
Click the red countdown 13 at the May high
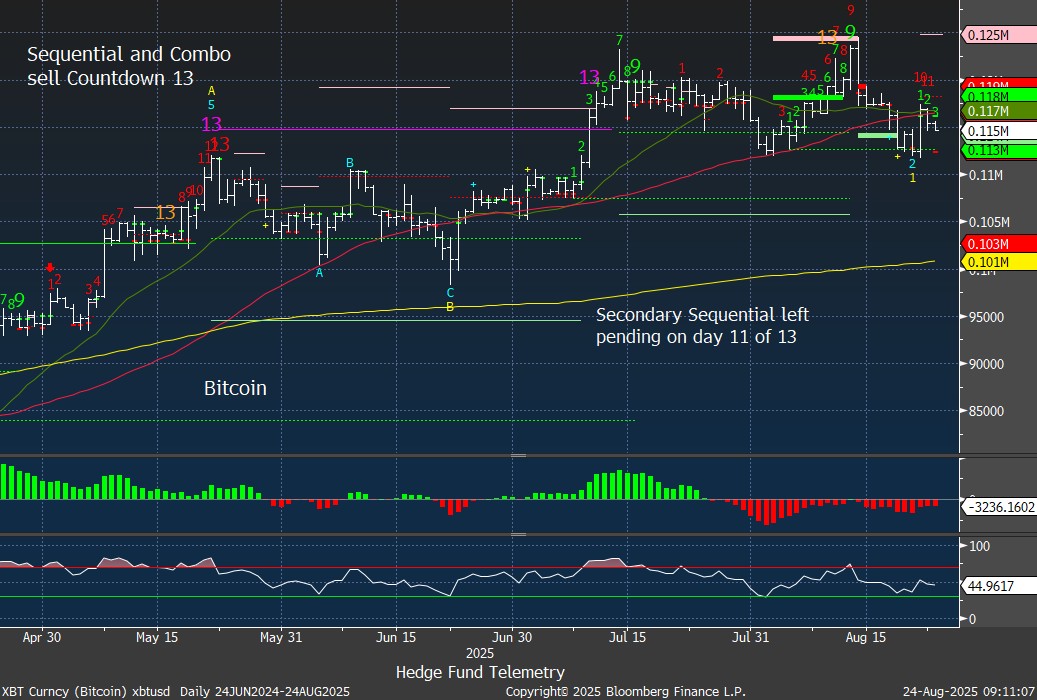pos(220,144)
